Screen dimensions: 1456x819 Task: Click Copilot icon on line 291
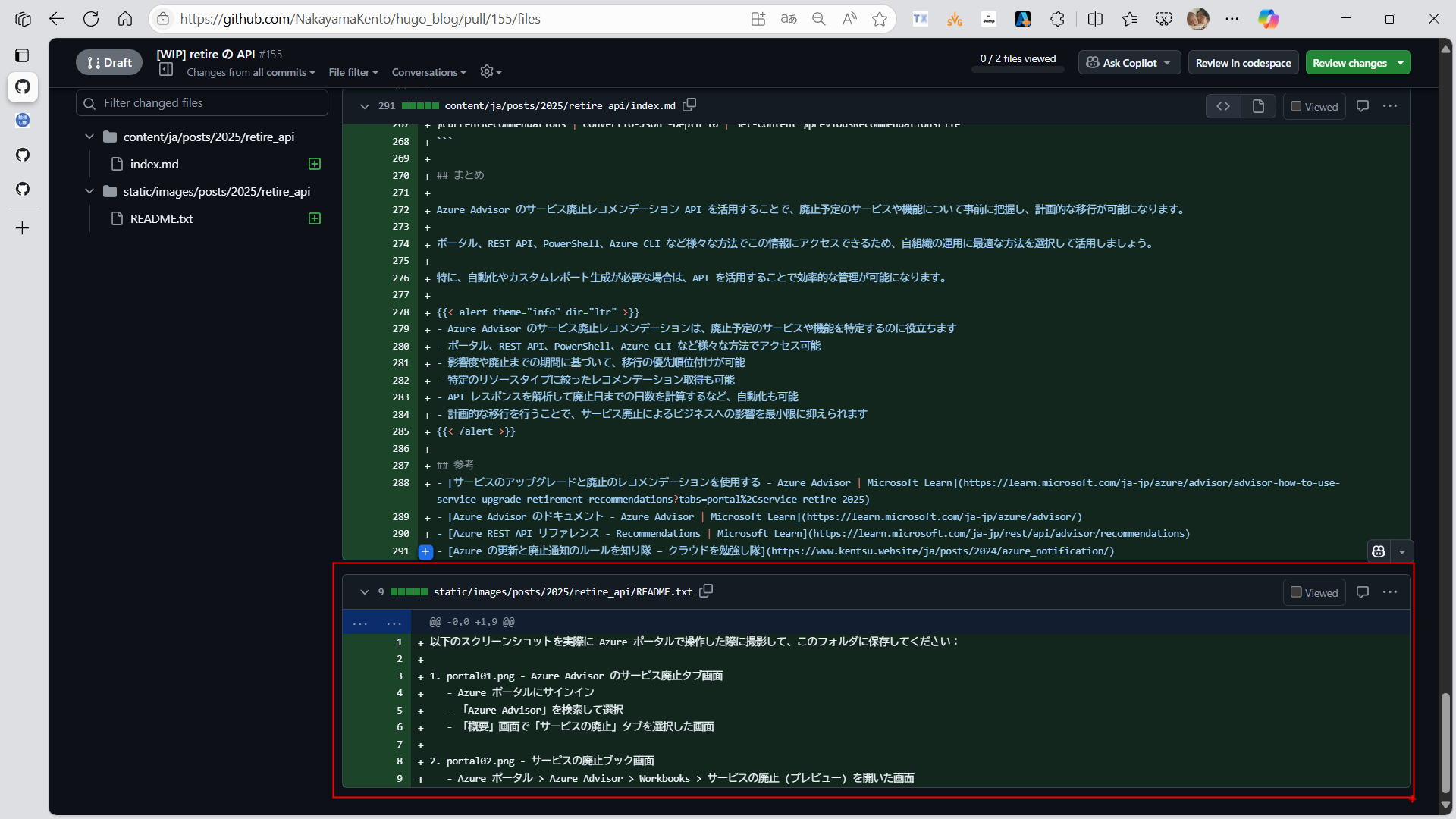pos(1379,551)
